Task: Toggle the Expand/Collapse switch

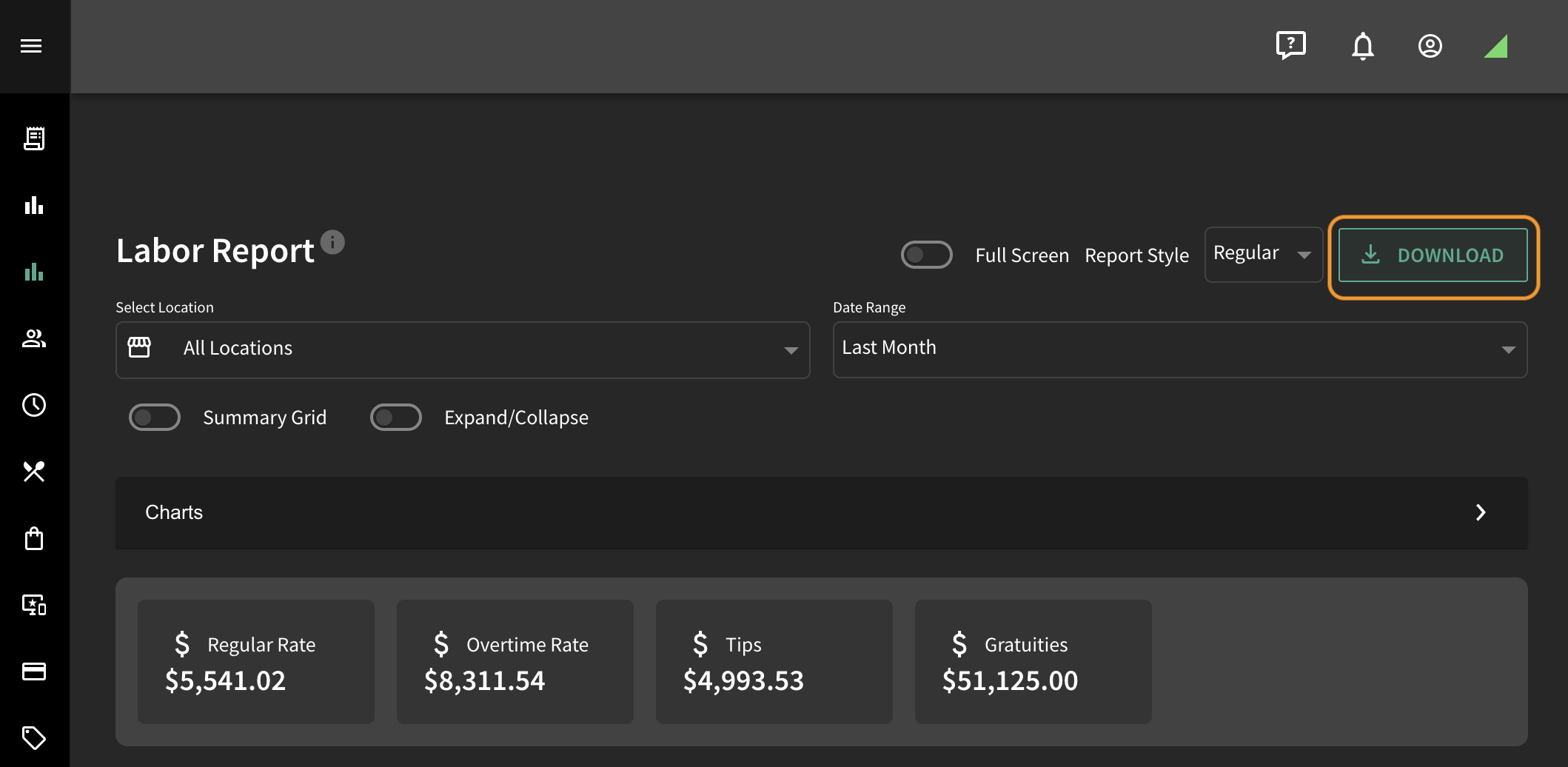Action: 396,417
